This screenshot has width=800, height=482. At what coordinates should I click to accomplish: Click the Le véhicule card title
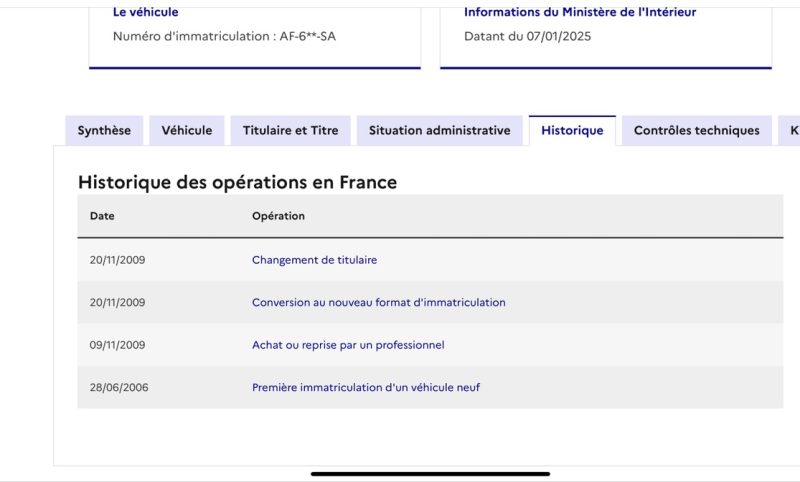pyautogui.click(x=146, y=12)
